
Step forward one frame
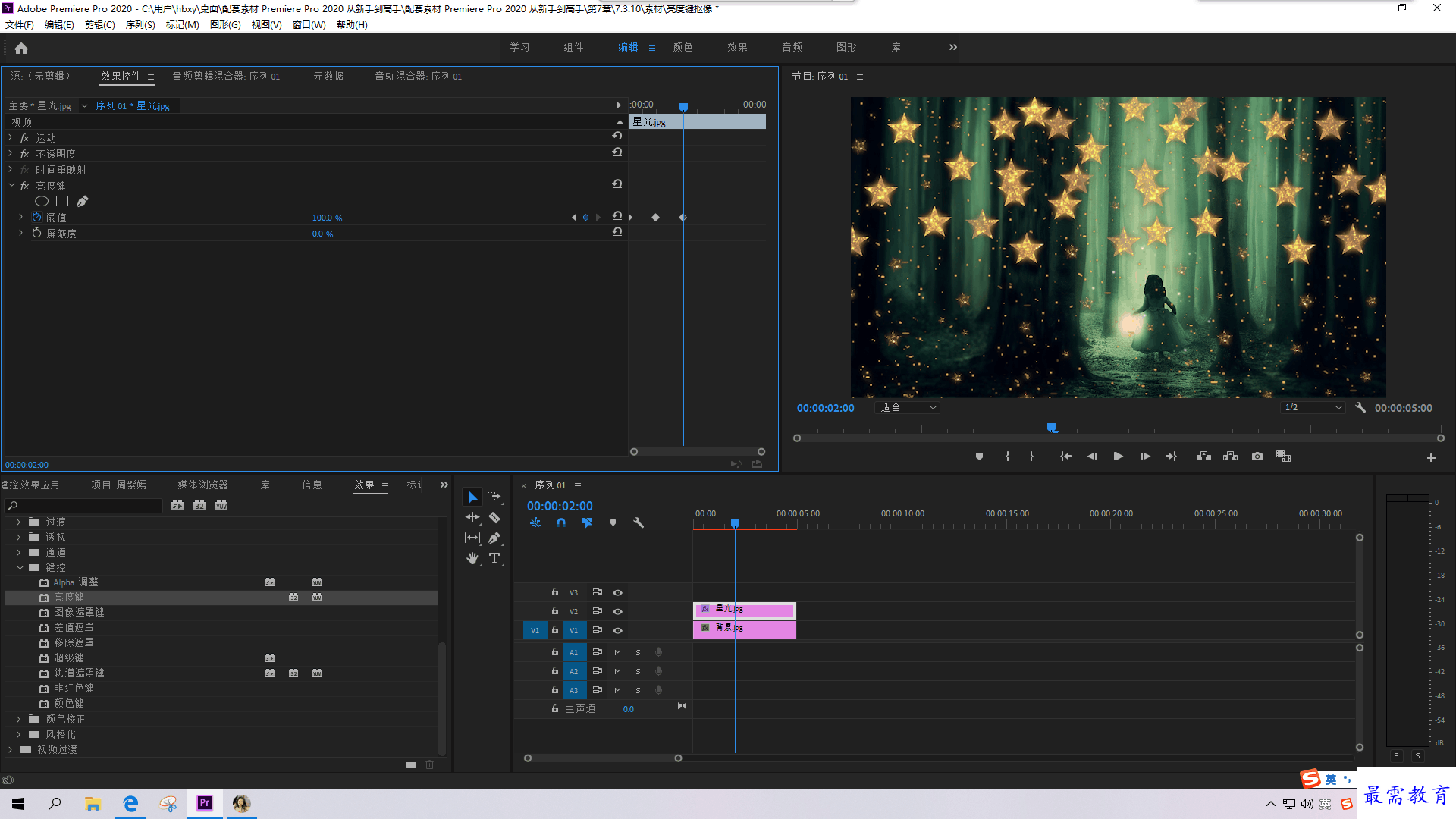[x=1145, y=457]
